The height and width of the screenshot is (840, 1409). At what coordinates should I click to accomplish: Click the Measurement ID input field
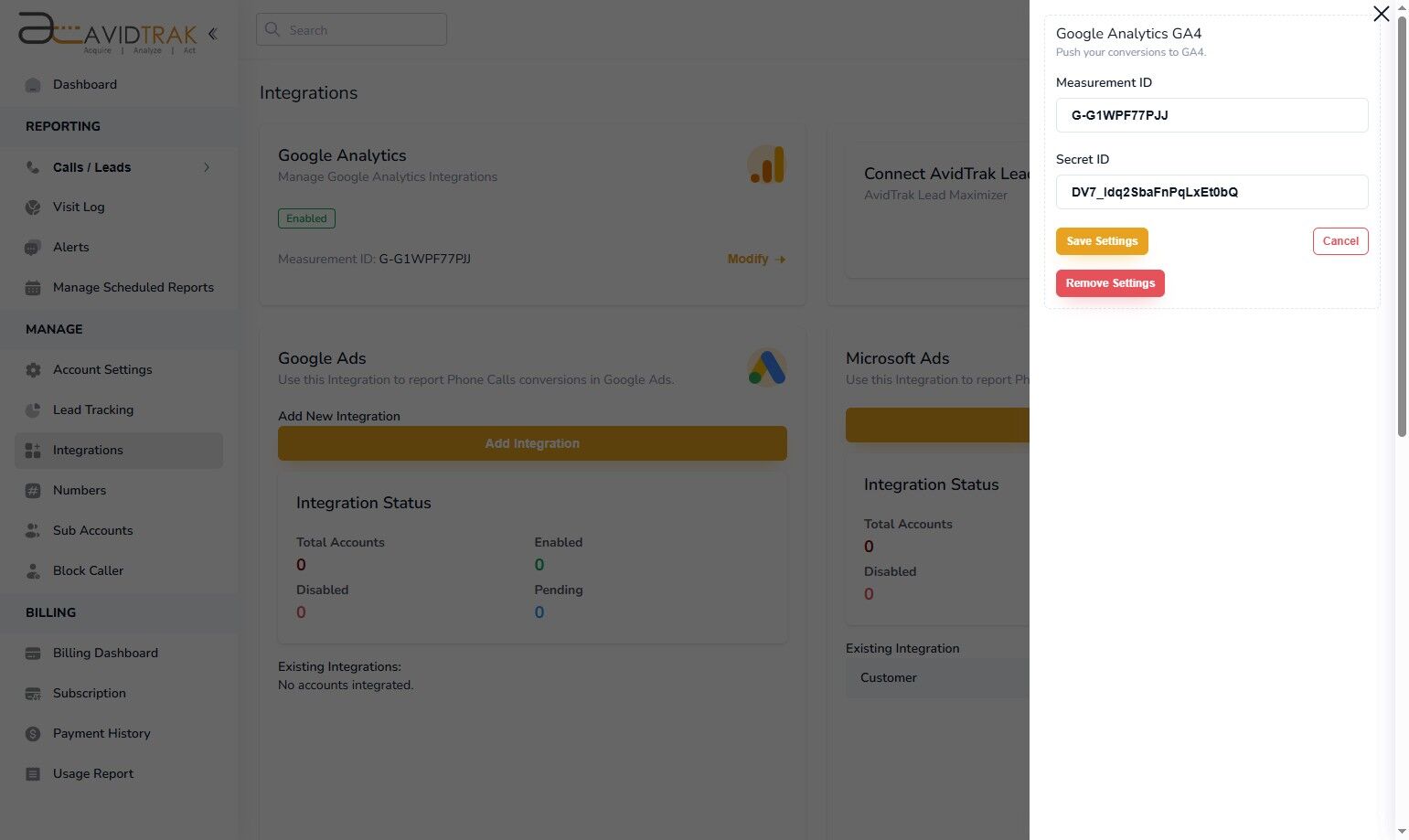[x=1211, y=115]
